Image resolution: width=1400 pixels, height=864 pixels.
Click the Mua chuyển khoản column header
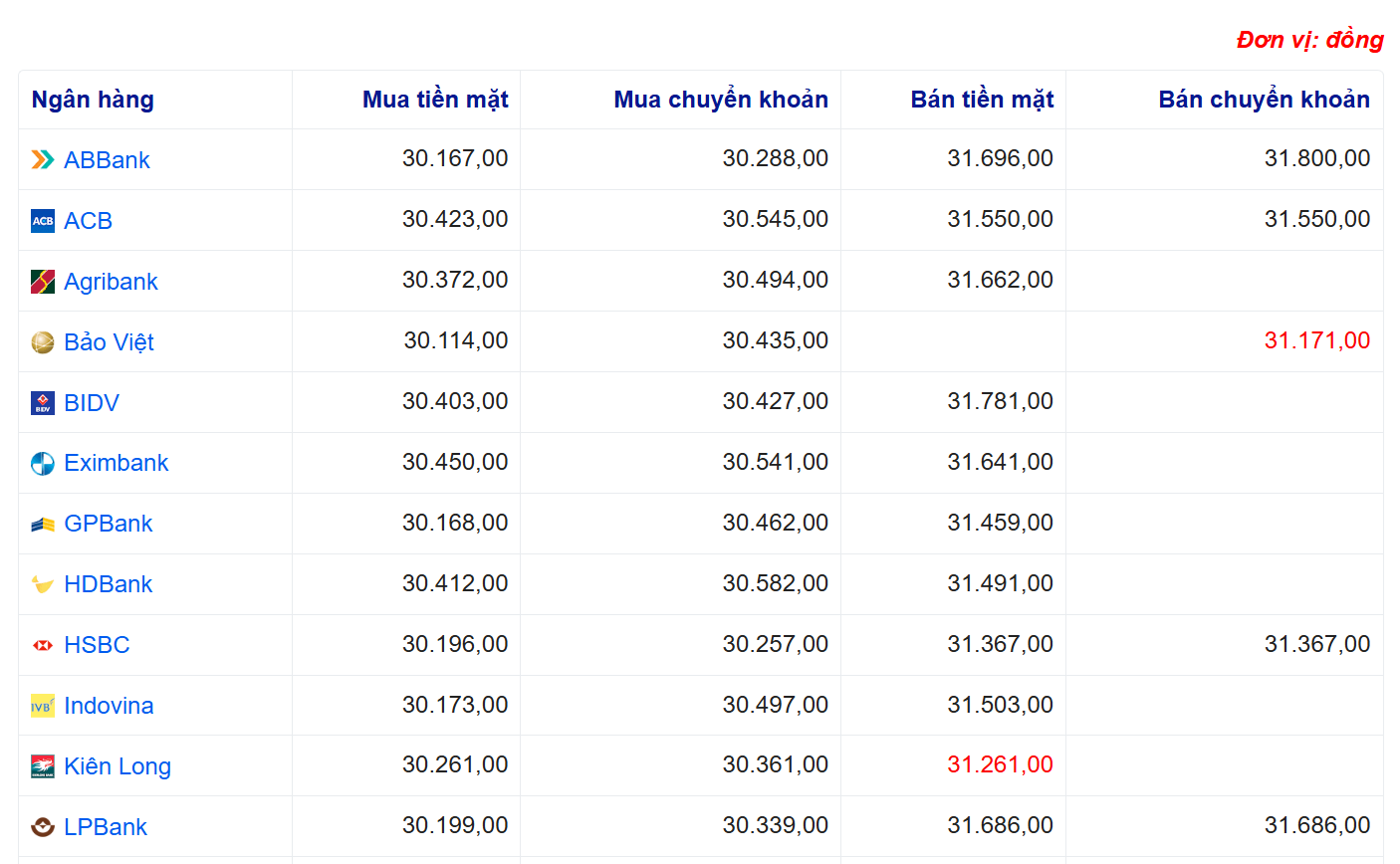click(x=721, y=100)
